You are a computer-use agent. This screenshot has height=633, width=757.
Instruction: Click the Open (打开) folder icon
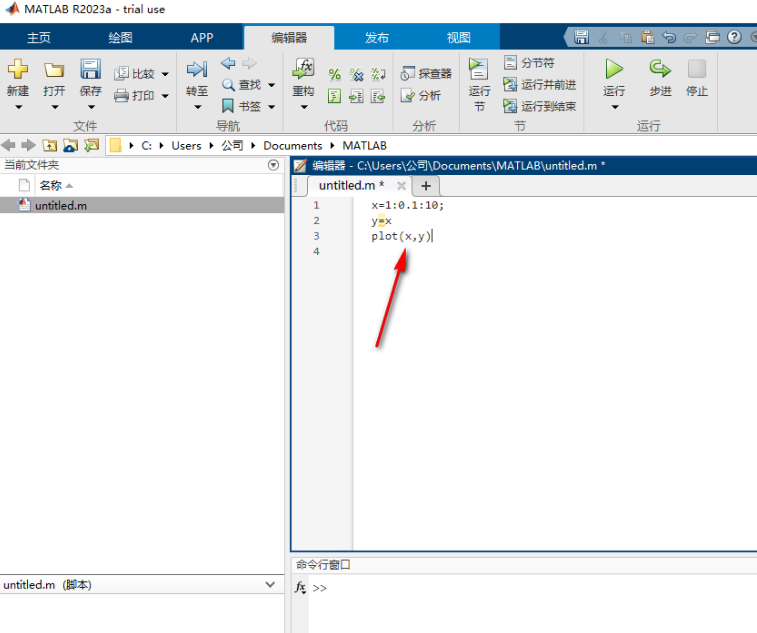54,70
